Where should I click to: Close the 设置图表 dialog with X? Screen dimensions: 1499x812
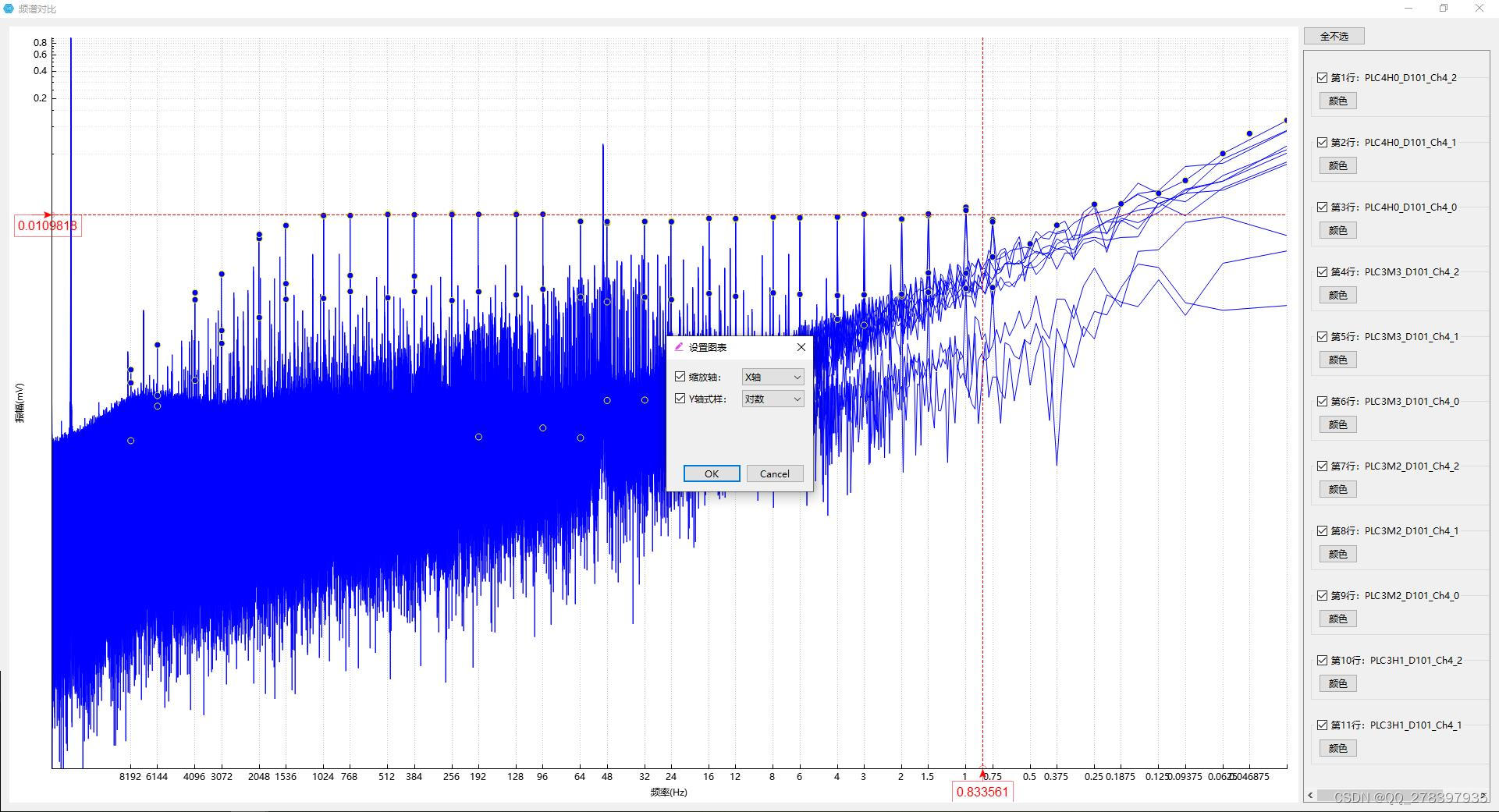tap(801, 347)
